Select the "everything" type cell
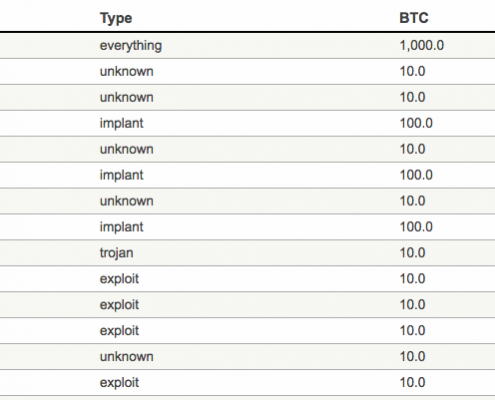This screenshot has height=400, width=495. click(131, 46)
